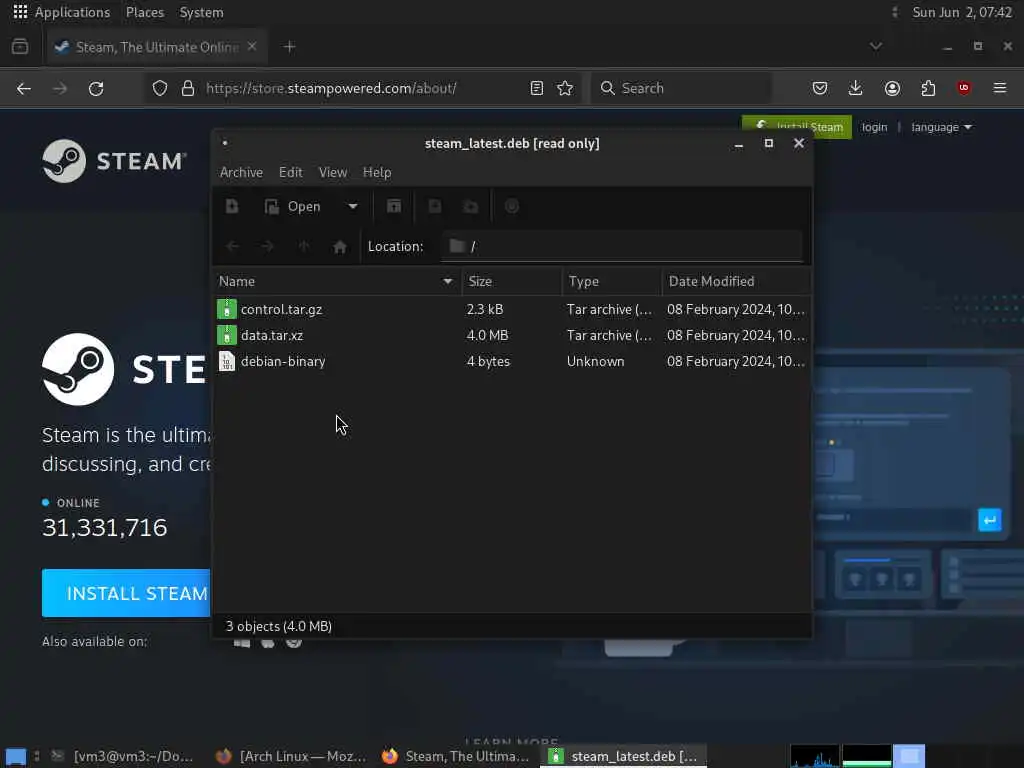
Task: Open the System menu in top panel
Action: click(x=201, y=12)
